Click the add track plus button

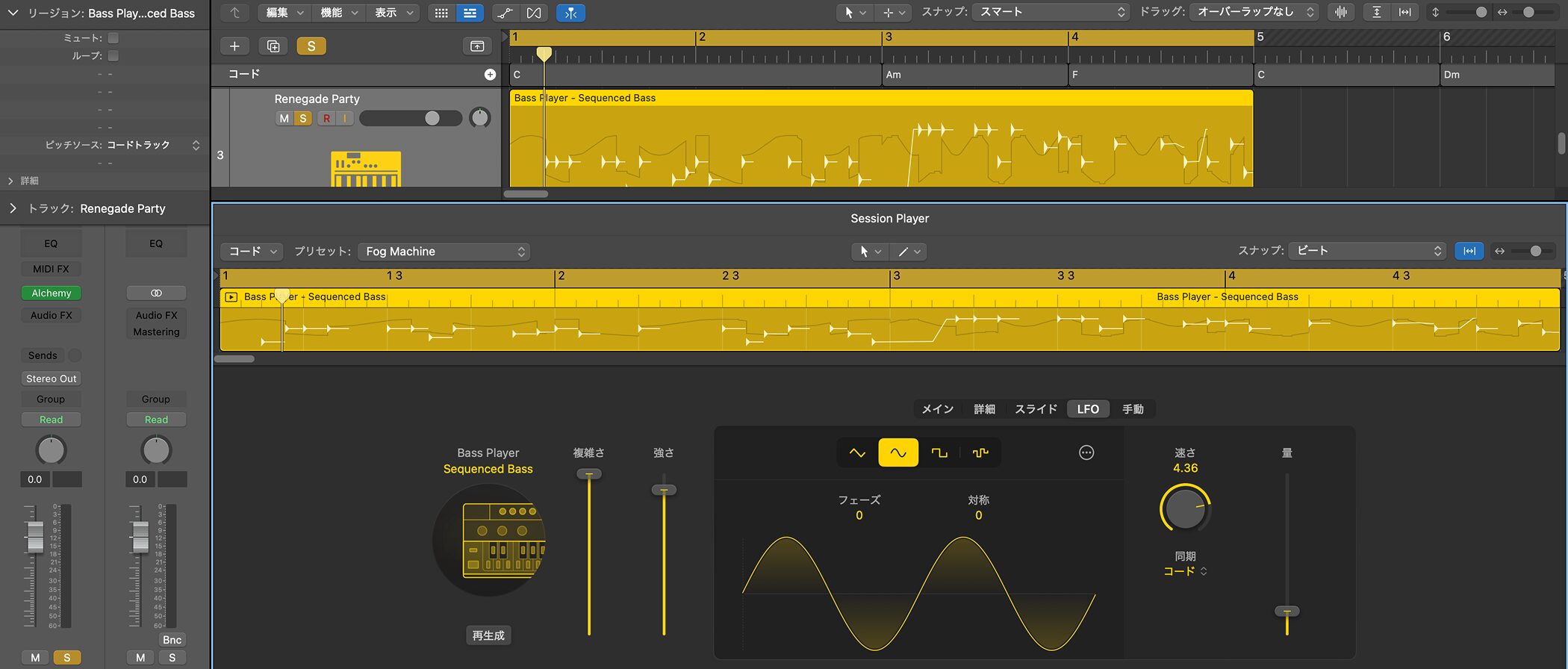[x=234, y=46]
